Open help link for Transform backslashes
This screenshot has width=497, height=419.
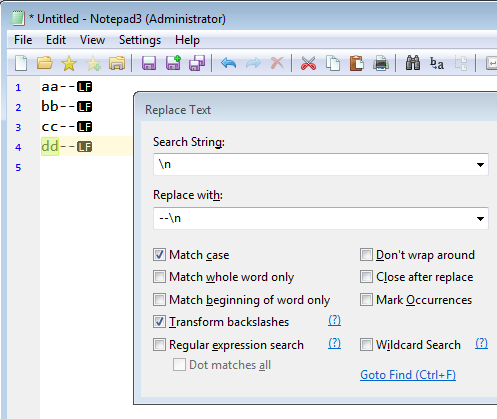[x=334, y=321]
